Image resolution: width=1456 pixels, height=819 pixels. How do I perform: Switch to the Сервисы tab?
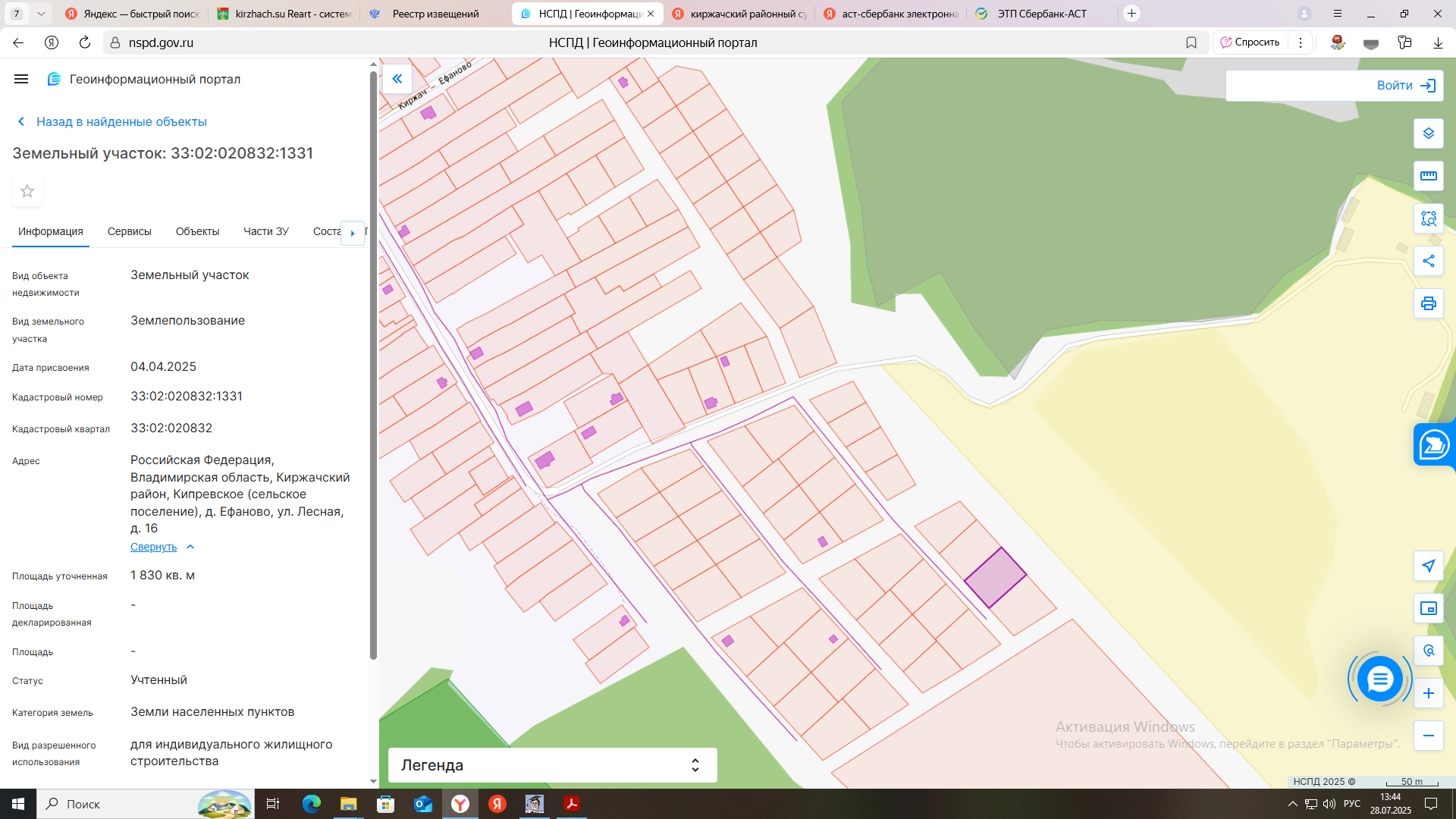[129, 231]
